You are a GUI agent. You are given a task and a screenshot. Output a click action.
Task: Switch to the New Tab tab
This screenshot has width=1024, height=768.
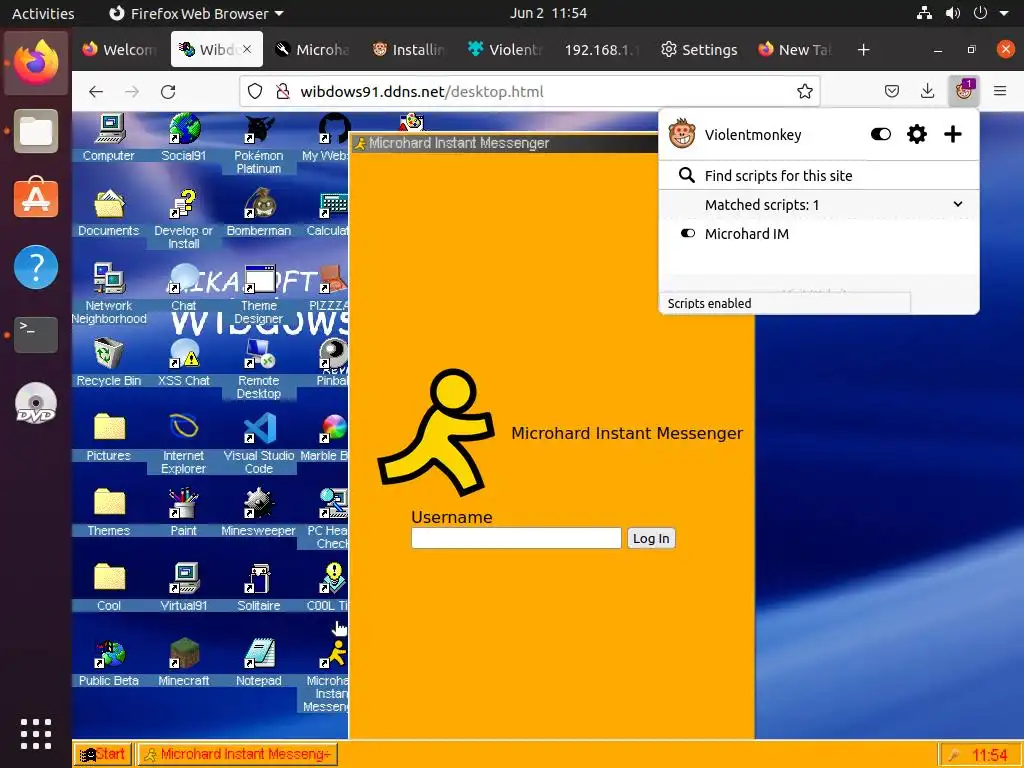coord(795,50)
